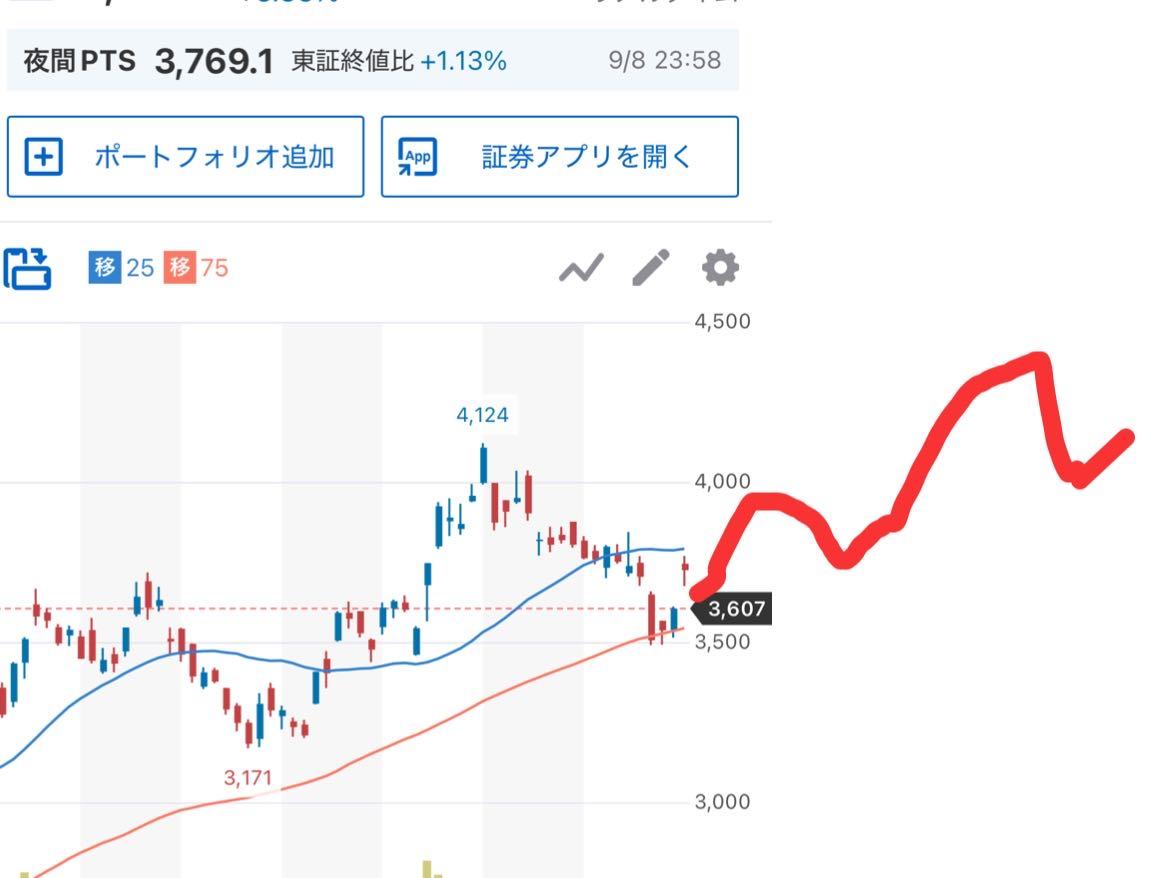Click the 3,000 price axis label

(x=723, y=802)
